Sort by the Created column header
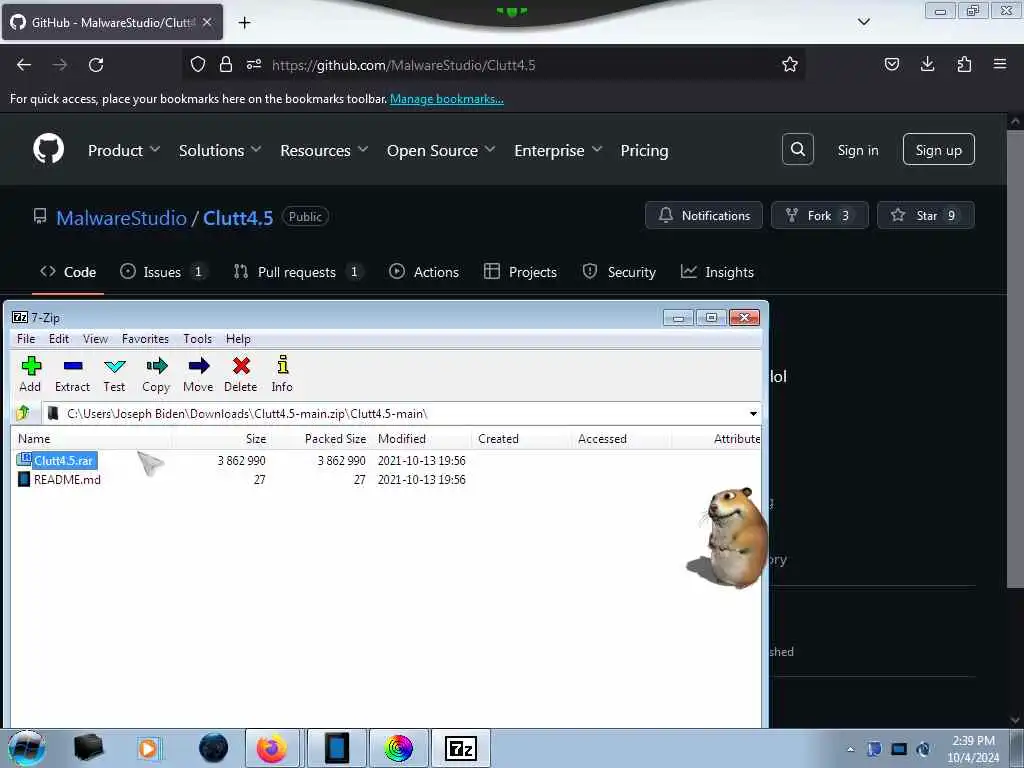The width and height of the screenshot is (1024, 768). (x=521, y=439)
